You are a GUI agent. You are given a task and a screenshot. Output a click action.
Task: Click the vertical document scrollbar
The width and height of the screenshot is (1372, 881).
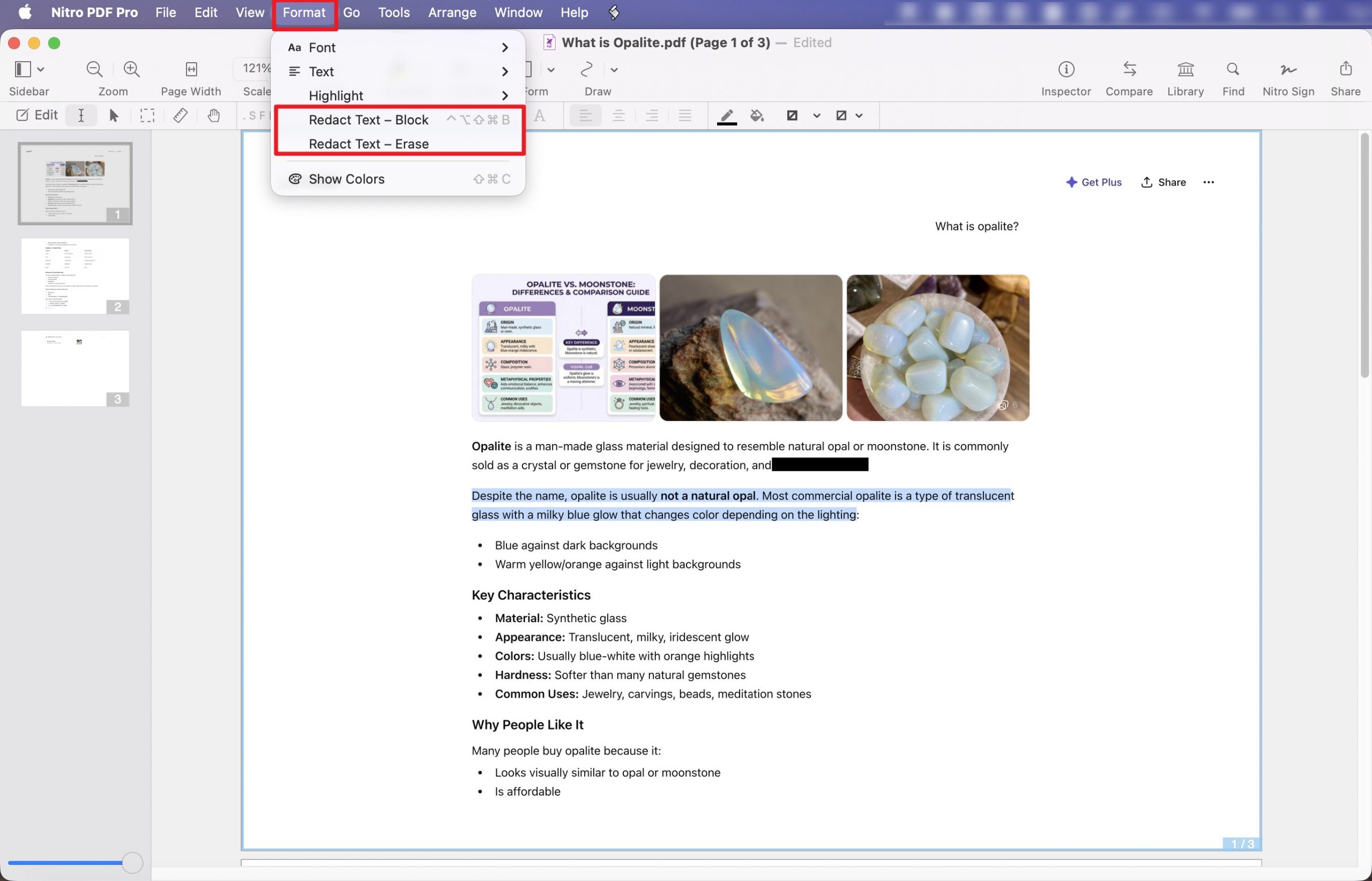[x=1364, y=255]
